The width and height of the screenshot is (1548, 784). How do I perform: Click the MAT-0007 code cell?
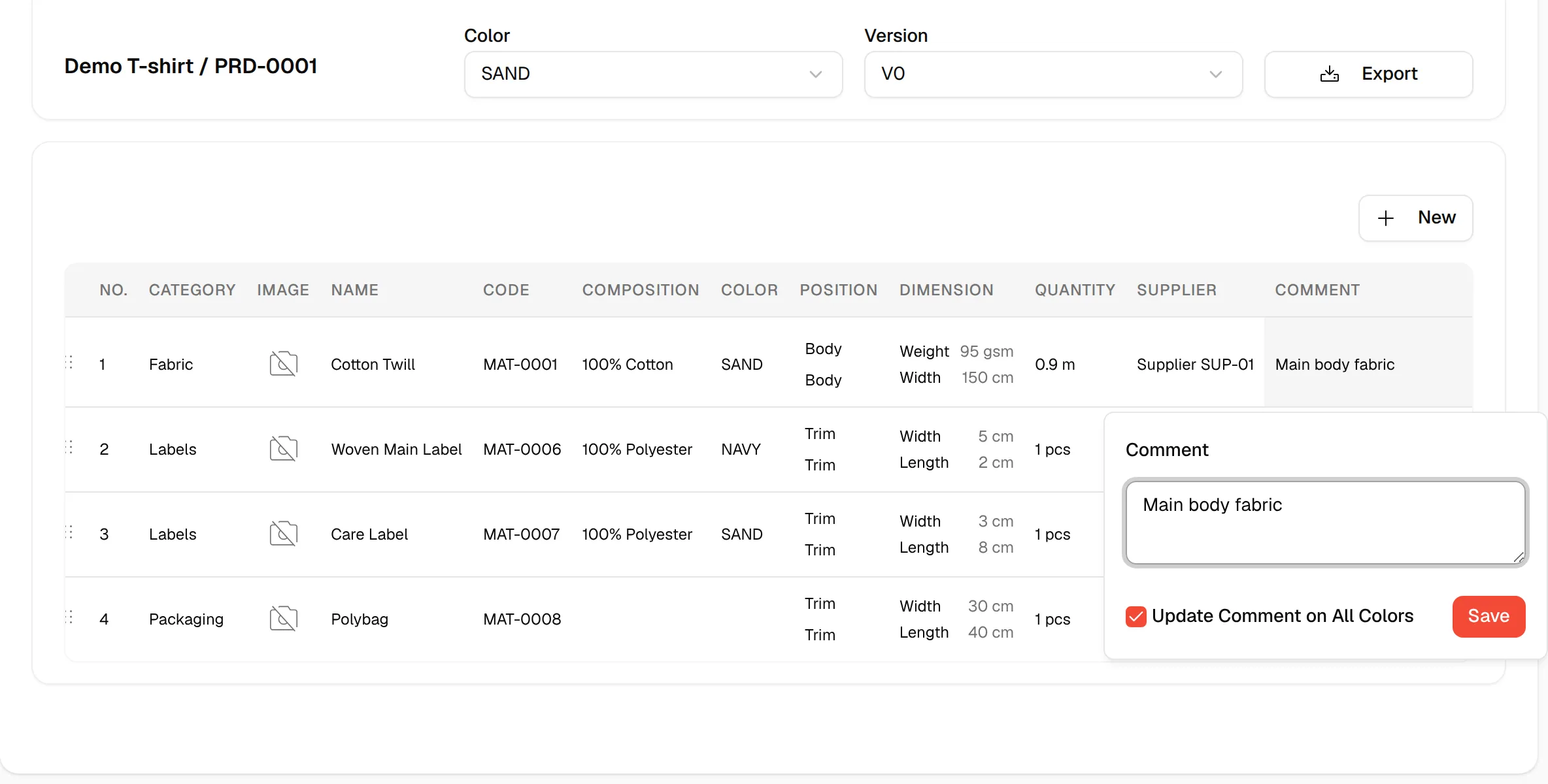(x=522, y=534)
